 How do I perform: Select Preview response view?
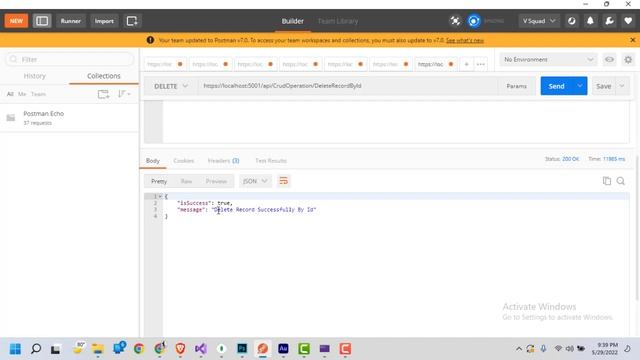point(216,181)
